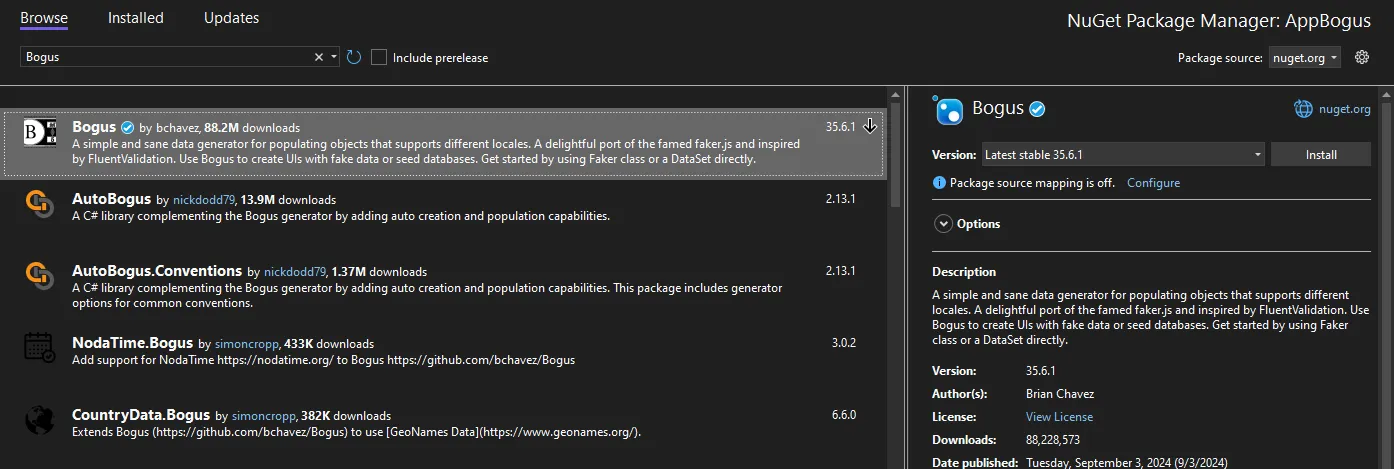
Task: Click the AutoBogus.Conventions package icon
Action: click(39, 275)
